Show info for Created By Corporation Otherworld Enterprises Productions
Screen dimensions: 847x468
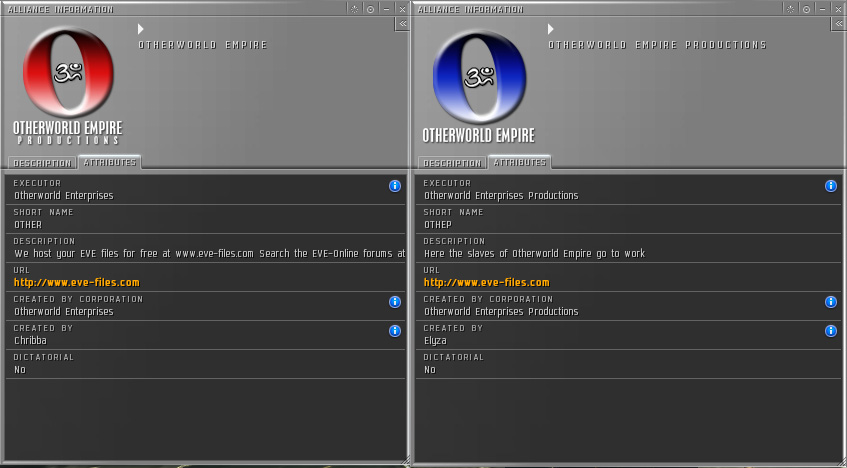(x=831, y=302)
